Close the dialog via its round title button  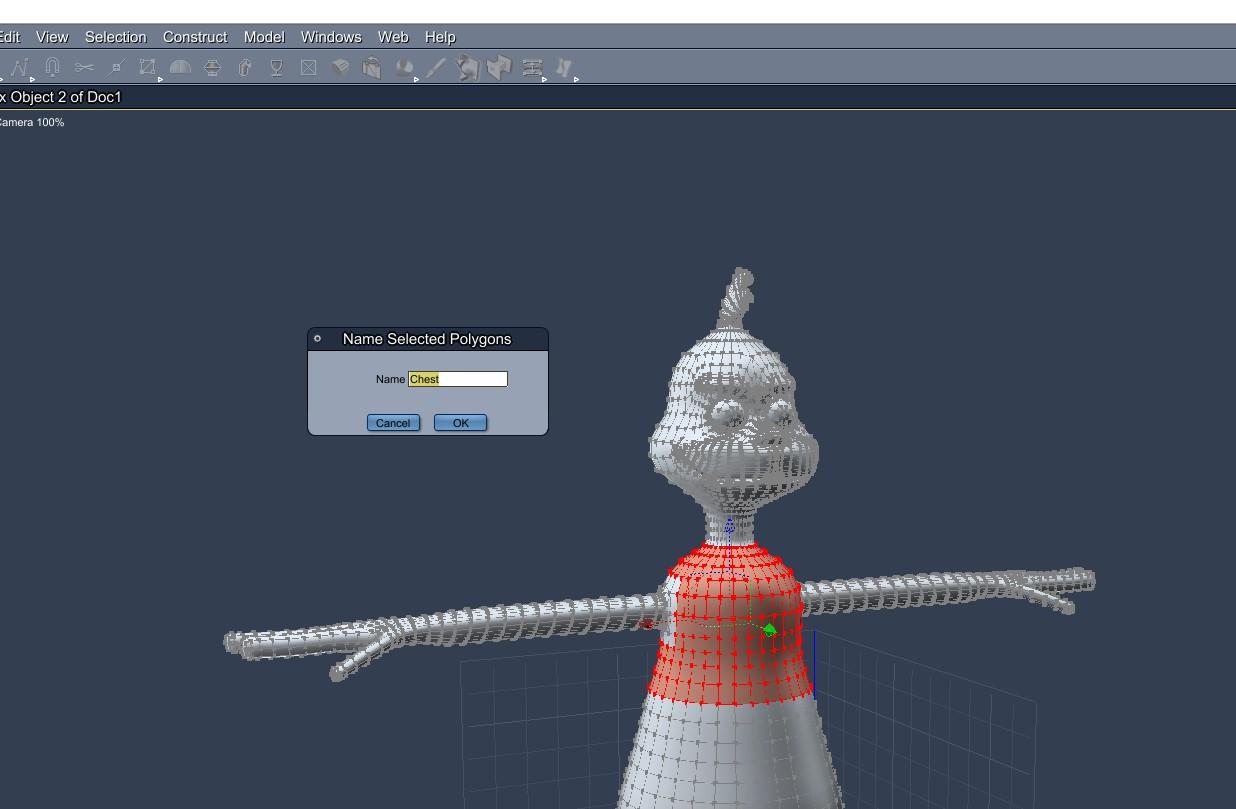(318, 338)
